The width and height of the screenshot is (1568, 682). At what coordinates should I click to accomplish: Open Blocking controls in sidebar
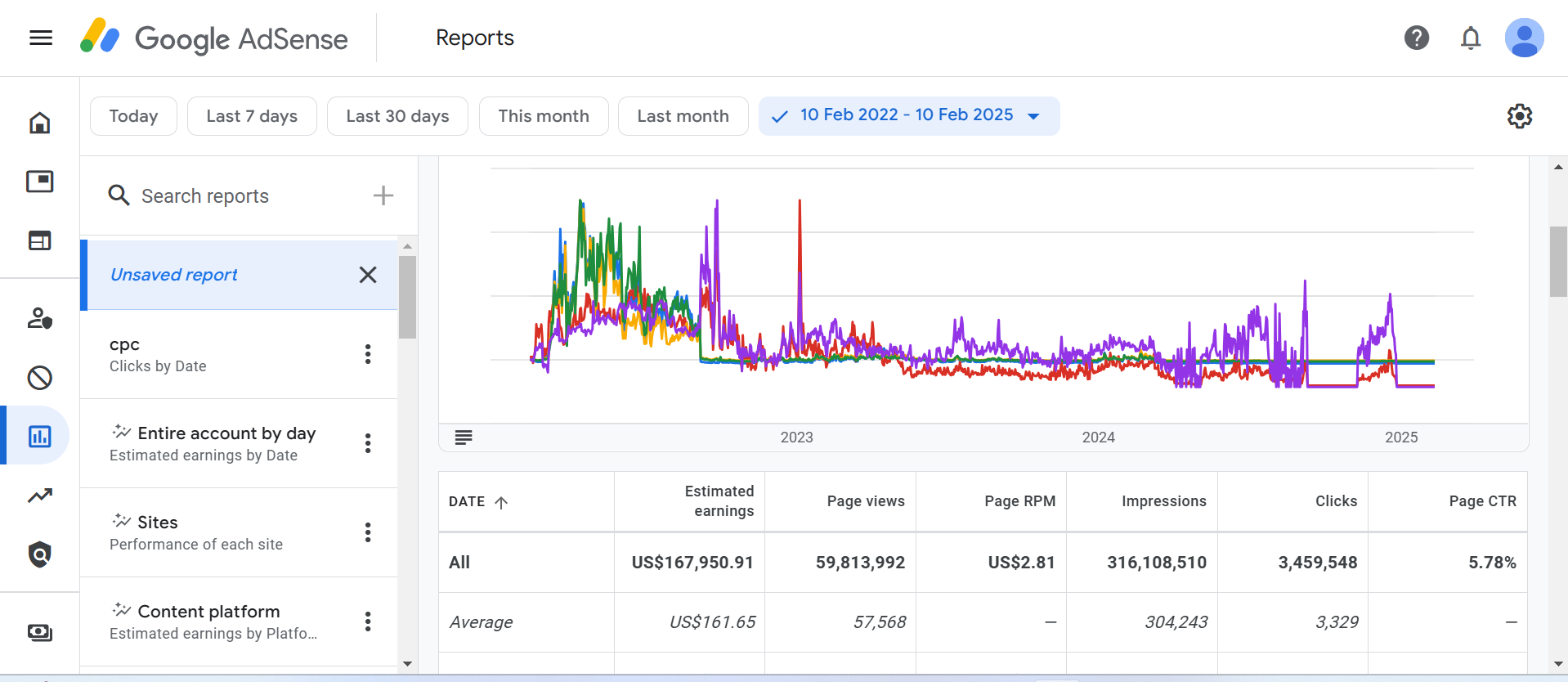(39, 377)
